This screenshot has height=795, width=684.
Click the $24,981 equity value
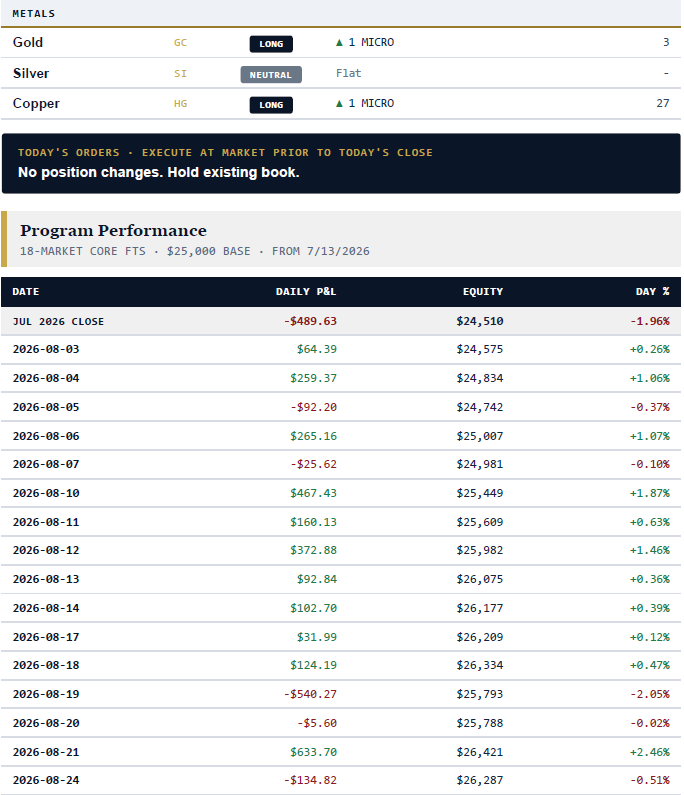480,464
